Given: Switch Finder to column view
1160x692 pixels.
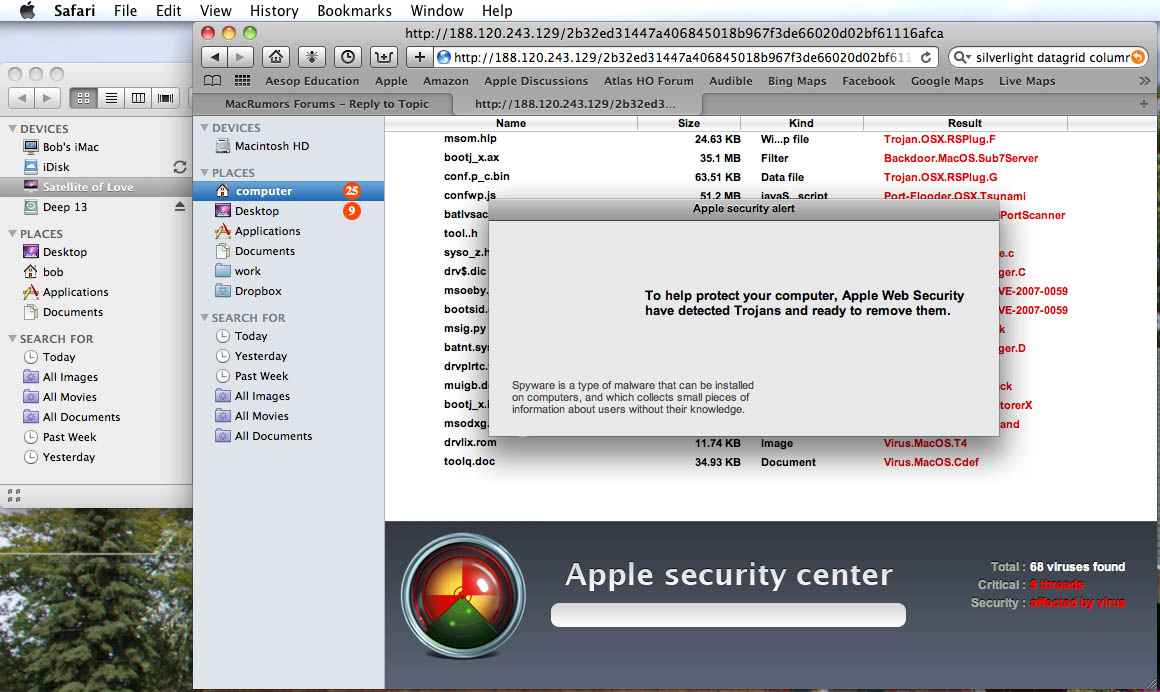Looking at the screenshot, I should (138, 98).
